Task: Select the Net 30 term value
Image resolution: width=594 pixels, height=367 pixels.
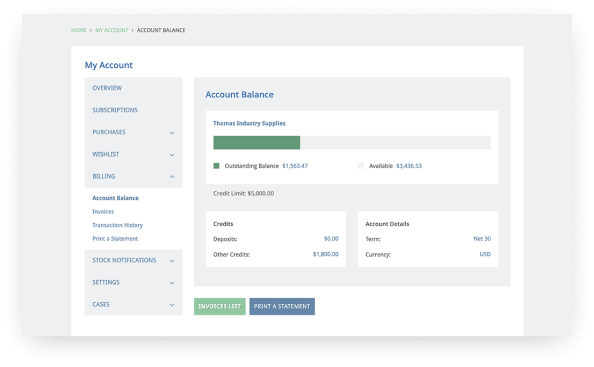Action: pos(482,239)
